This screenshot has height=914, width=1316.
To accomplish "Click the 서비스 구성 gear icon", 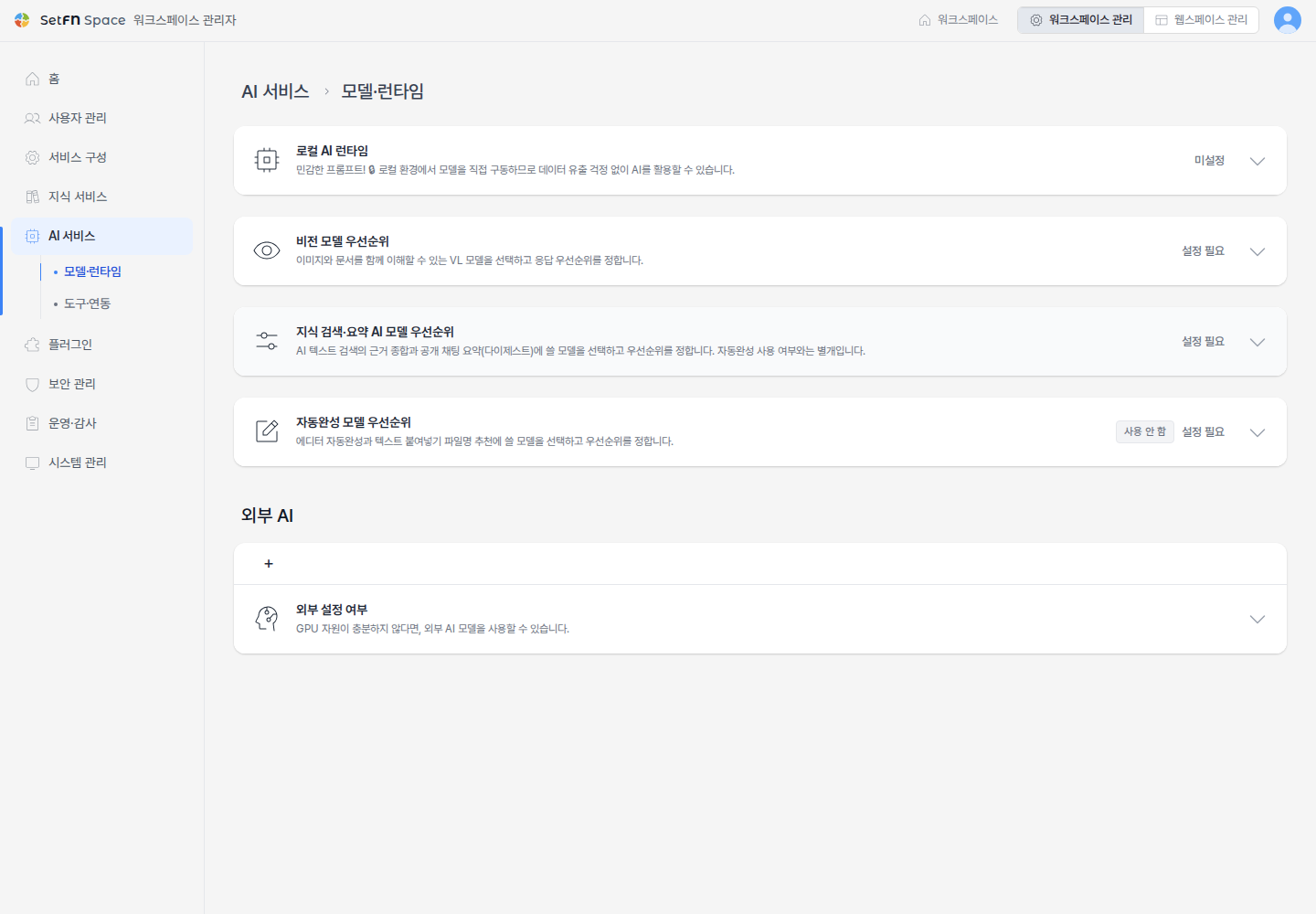I will pos(32,157).
